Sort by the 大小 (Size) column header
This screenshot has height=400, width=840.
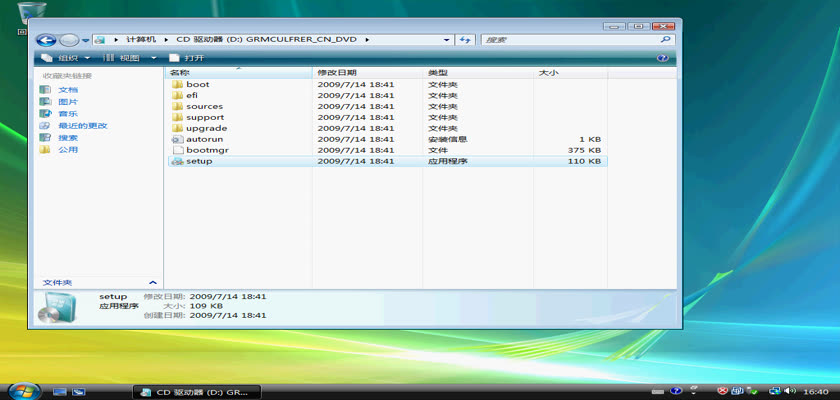549,73
